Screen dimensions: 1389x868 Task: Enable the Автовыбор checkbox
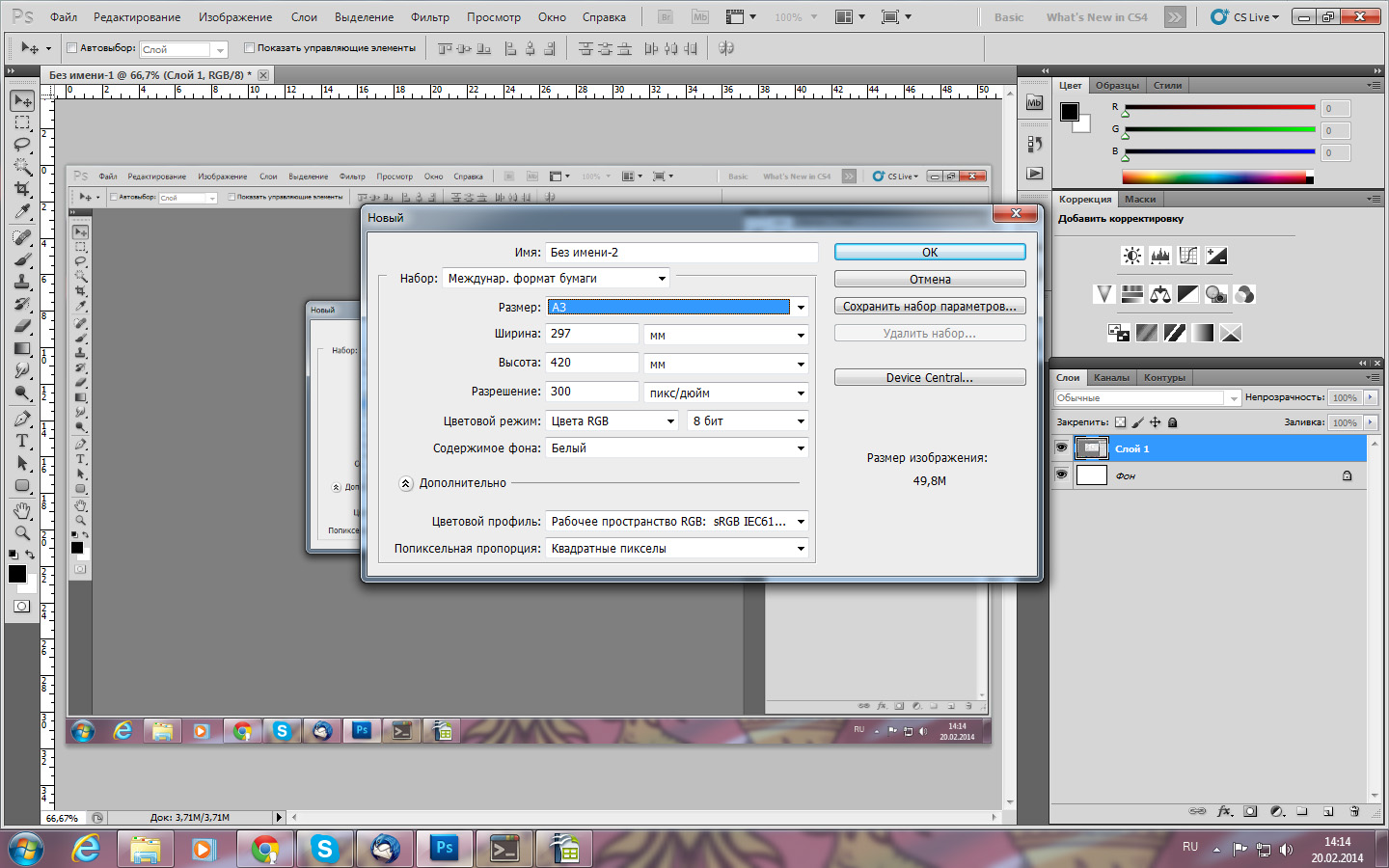tap(72, 48)
